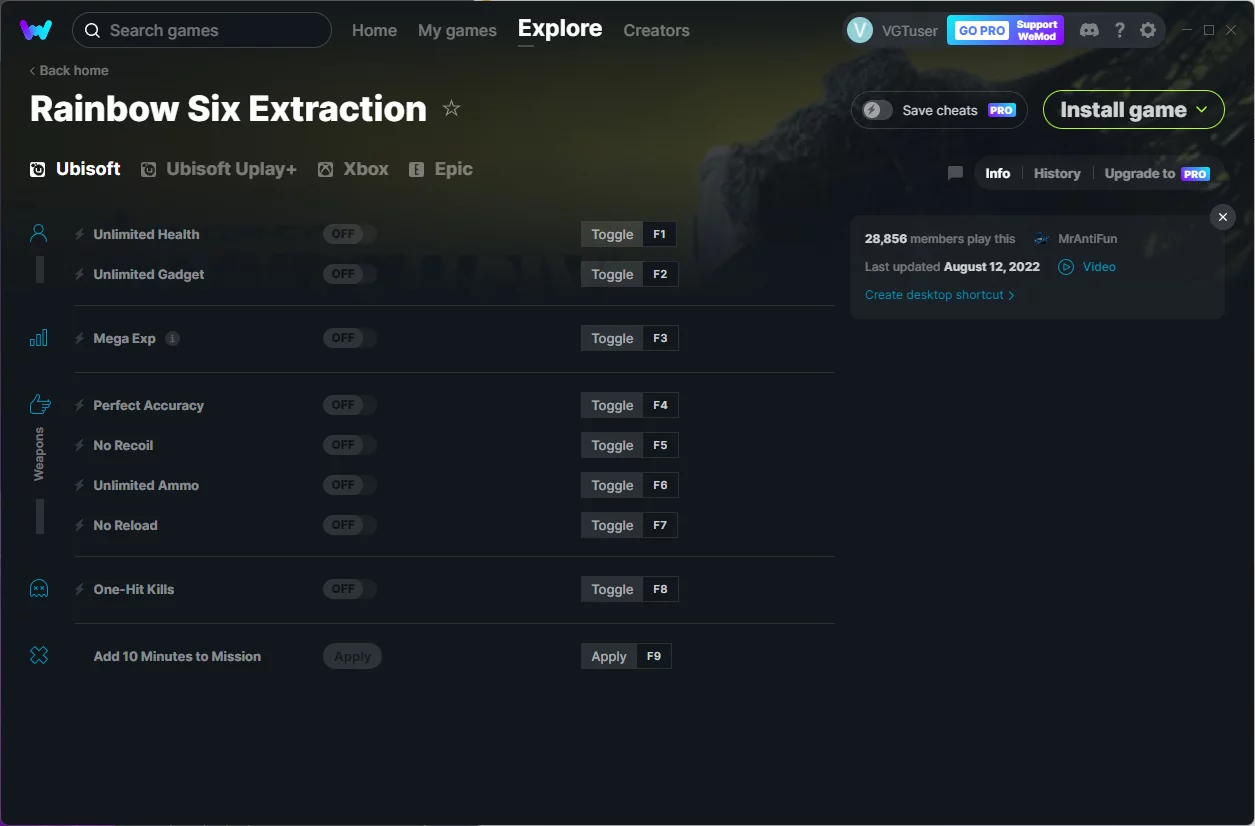Enable the Mega Exp switch
This screenshot has width=1255, height=826.
coord(349,338)
